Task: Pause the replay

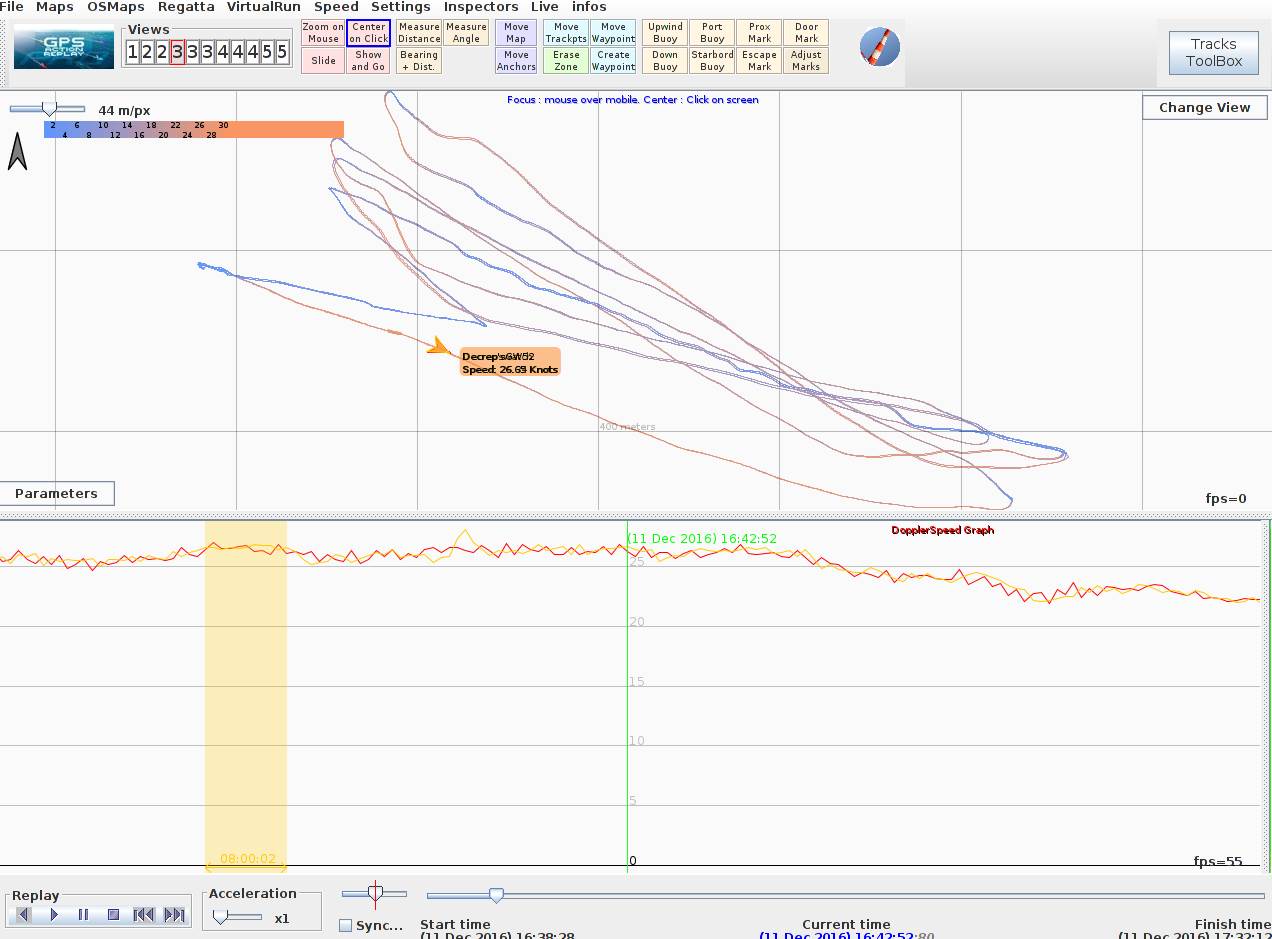Action: (83, 914)
